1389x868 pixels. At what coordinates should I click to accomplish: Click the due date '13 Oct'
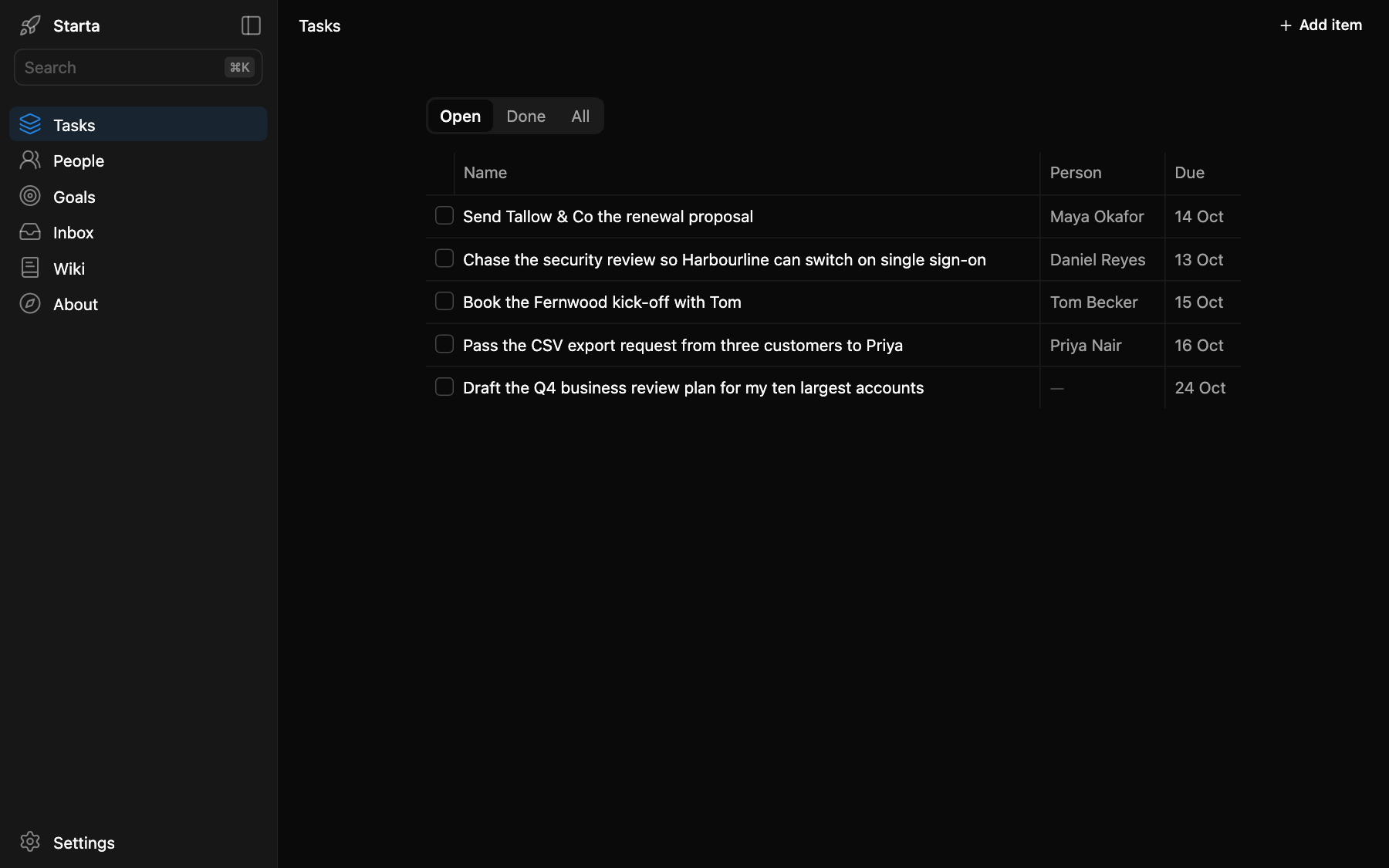click(x=1199, y=260)
